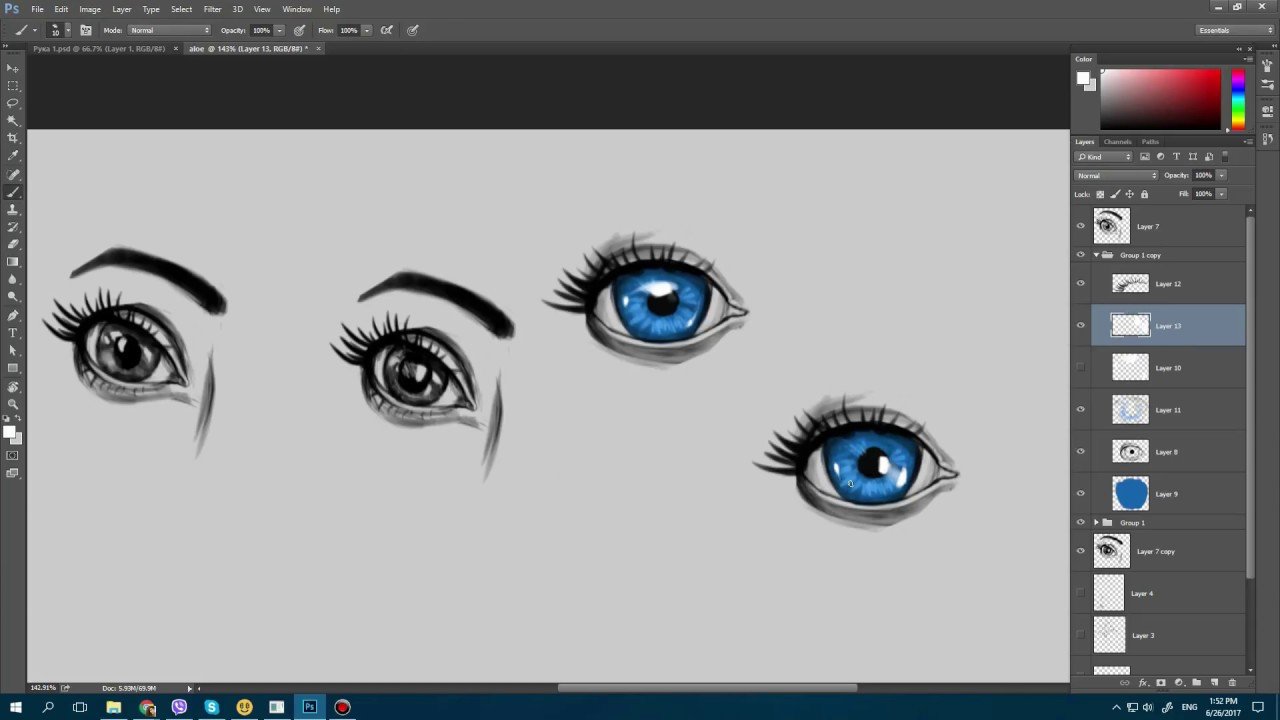Pick the Zoom tool
Viewport: 1280px width, 720px height.
point(13,404)
